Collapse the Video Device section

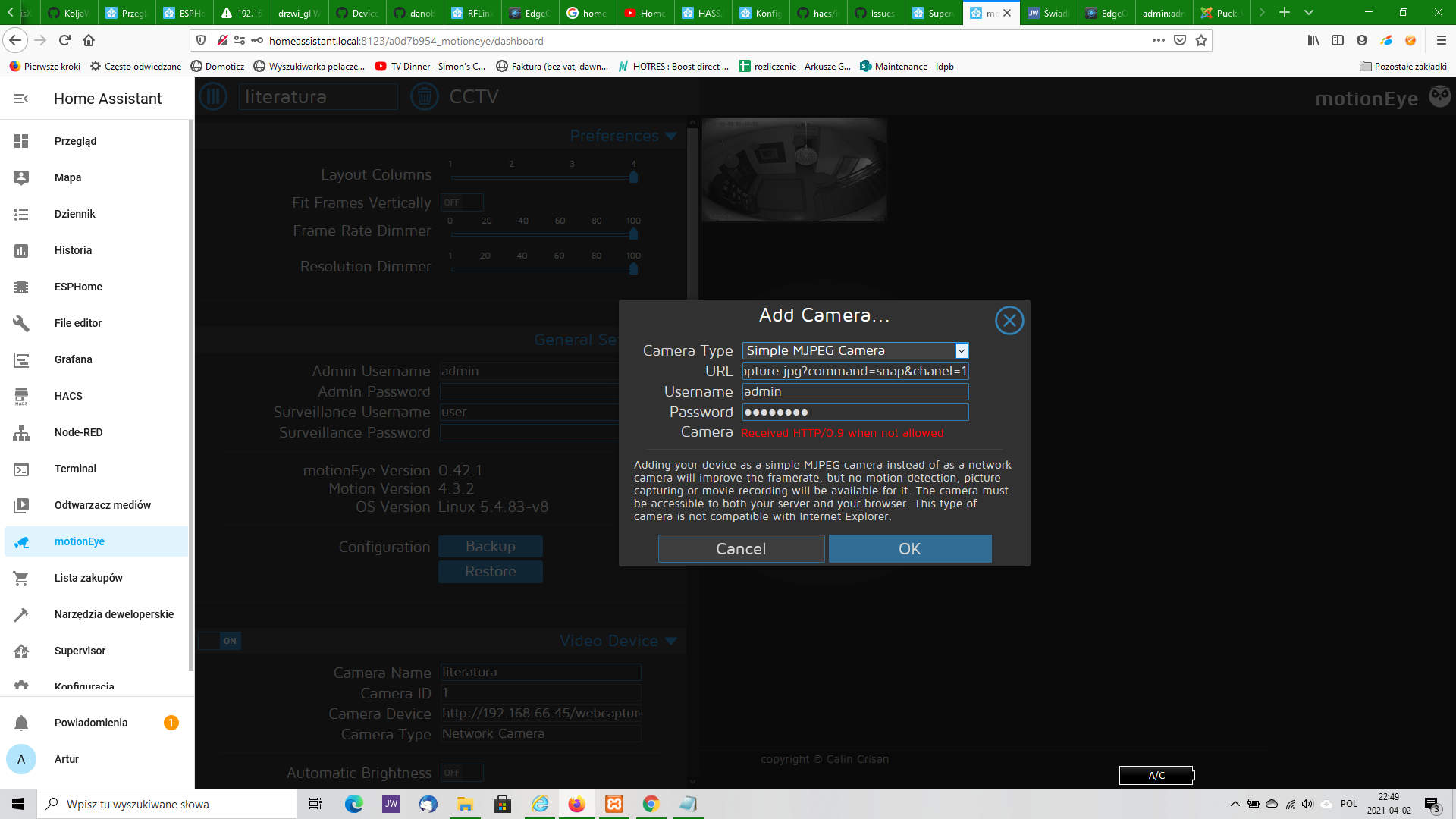tap(670, 640)
